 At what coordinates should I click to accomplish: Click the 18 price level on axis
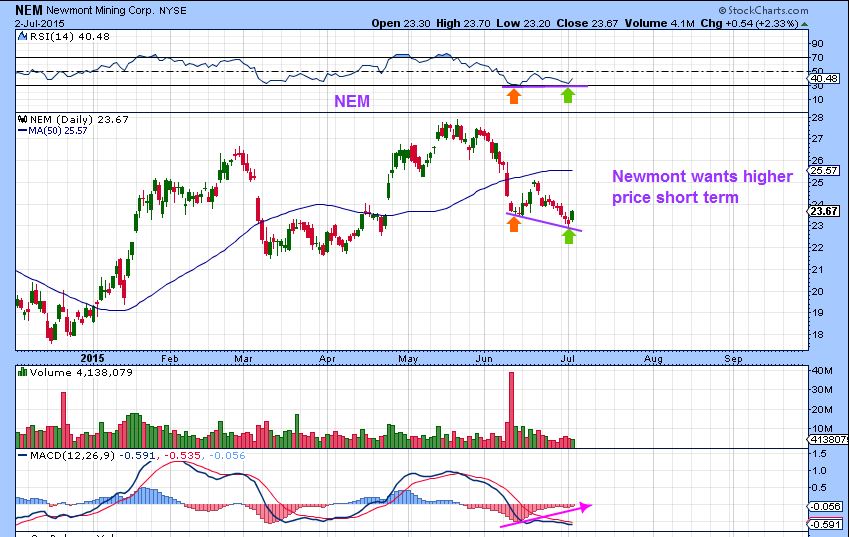click(x=818, y=335)
